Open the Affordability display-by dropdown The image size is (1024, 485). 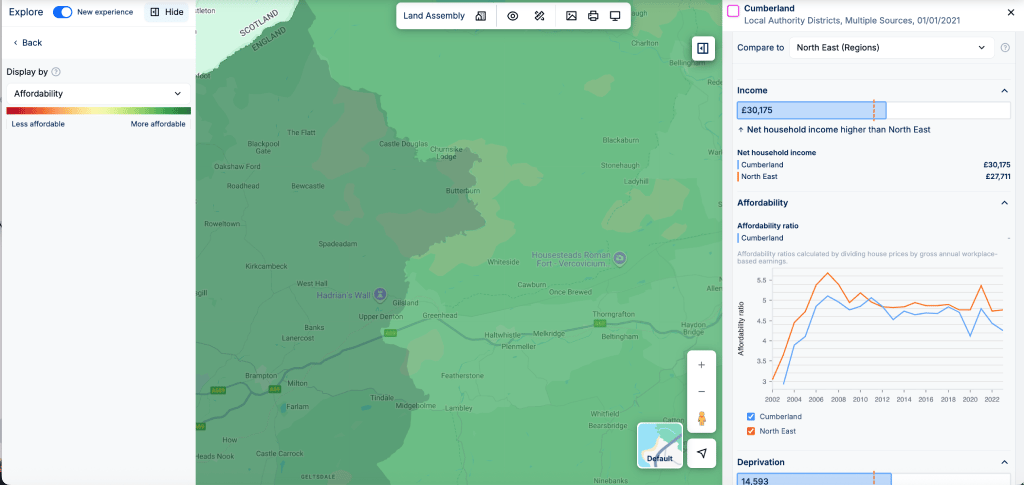[98, 93]
